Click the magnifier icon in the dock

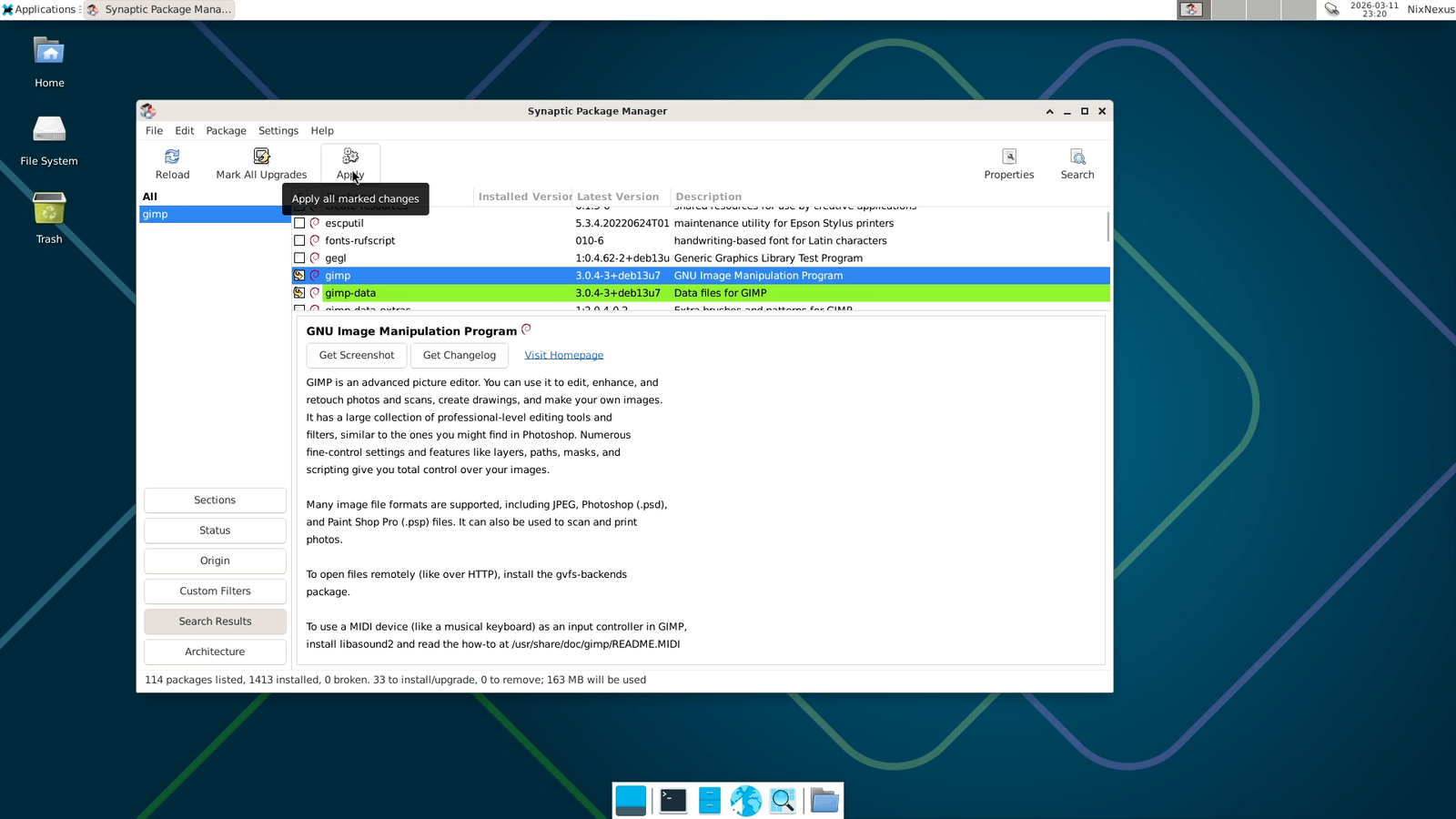click(x=782, y=800)
